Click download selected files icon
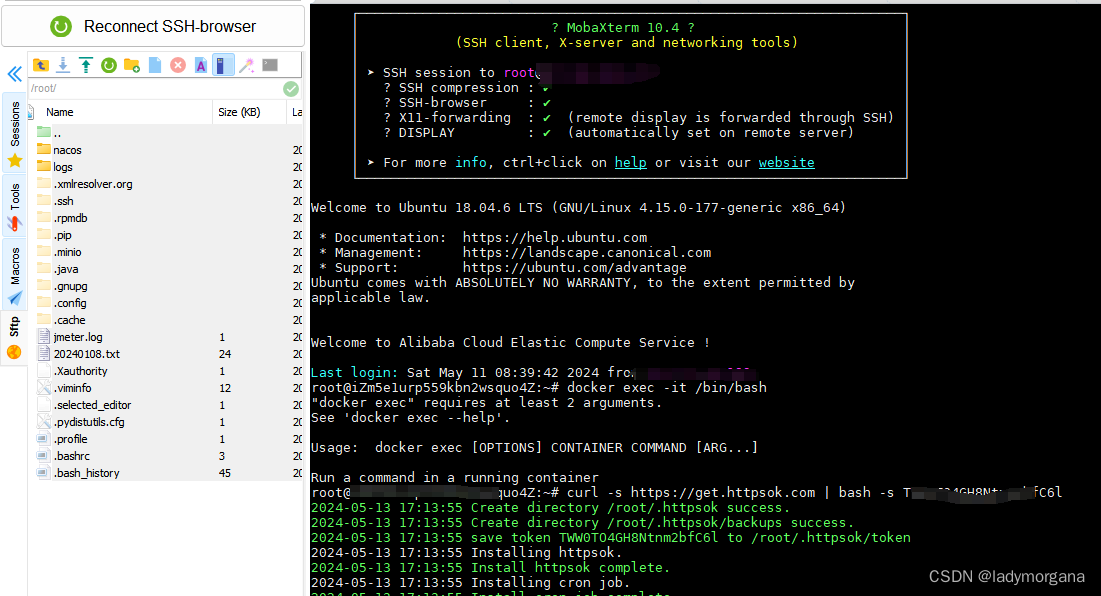The image size is (1101, 596). tap(63, 65)
